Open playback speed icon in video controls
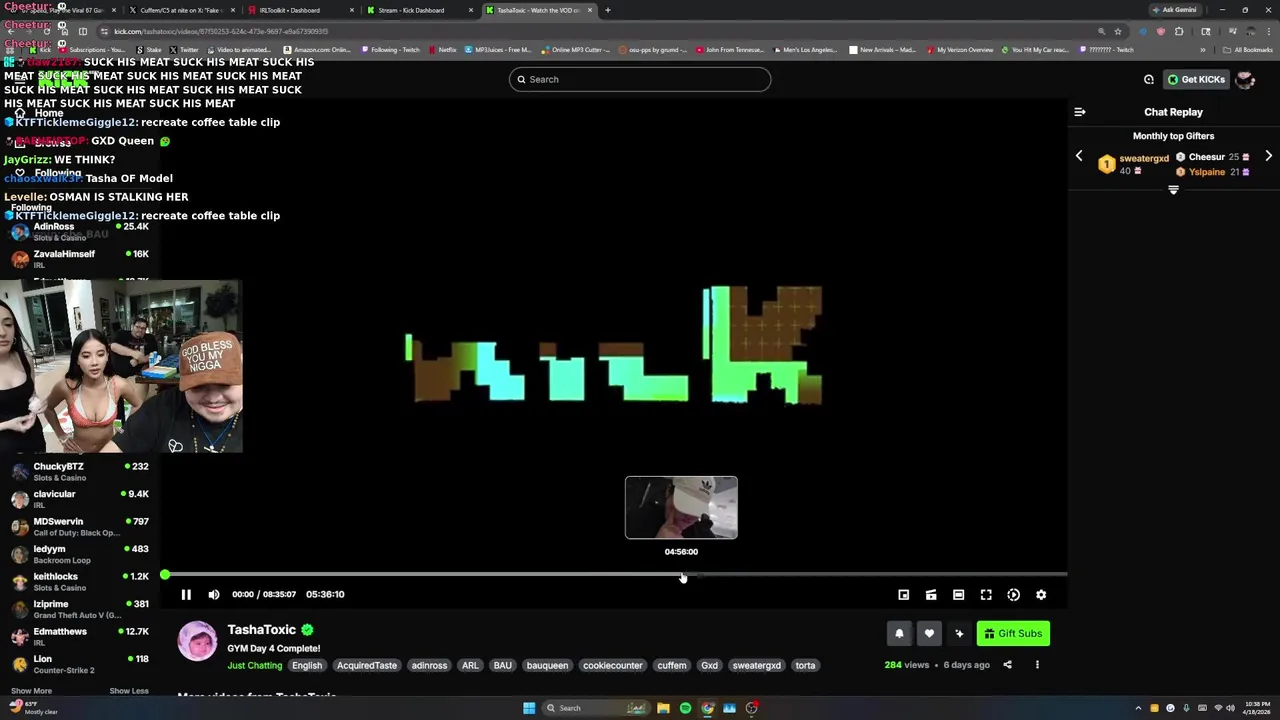 [1013, 595]
